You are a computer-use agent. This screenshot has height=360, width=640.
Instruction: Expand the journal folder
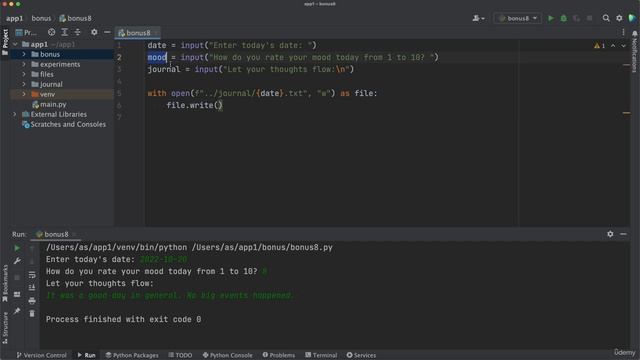[x=24, y=84]
